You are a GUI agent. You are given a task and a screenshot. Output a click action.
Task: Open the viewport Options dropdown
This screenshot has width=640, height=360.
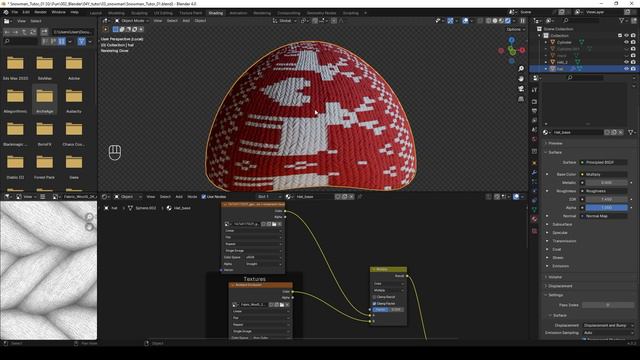pyautogui.click(x=515, y=29)
